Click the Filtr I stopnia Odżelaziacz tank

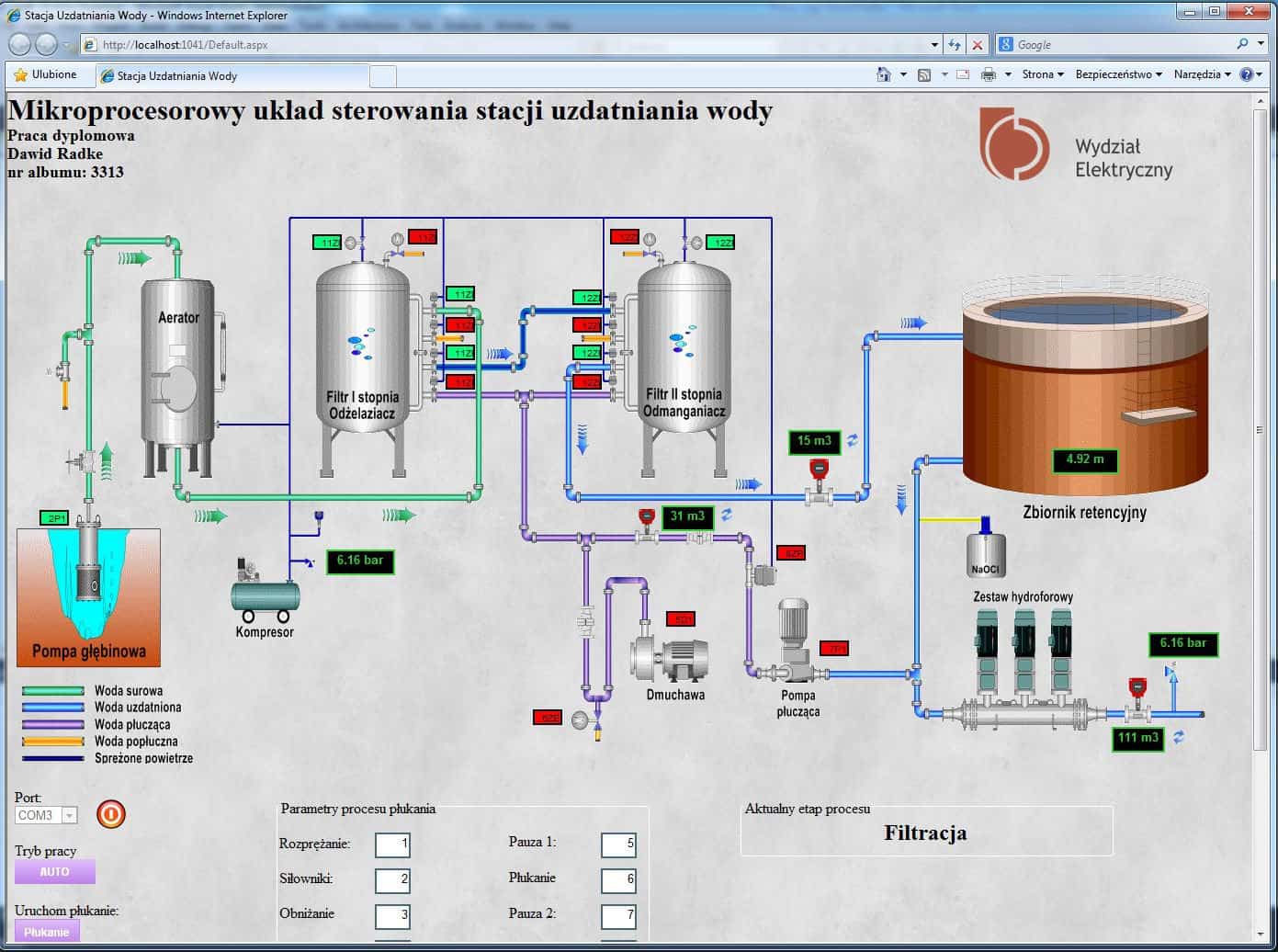click(x=363, y=368)
